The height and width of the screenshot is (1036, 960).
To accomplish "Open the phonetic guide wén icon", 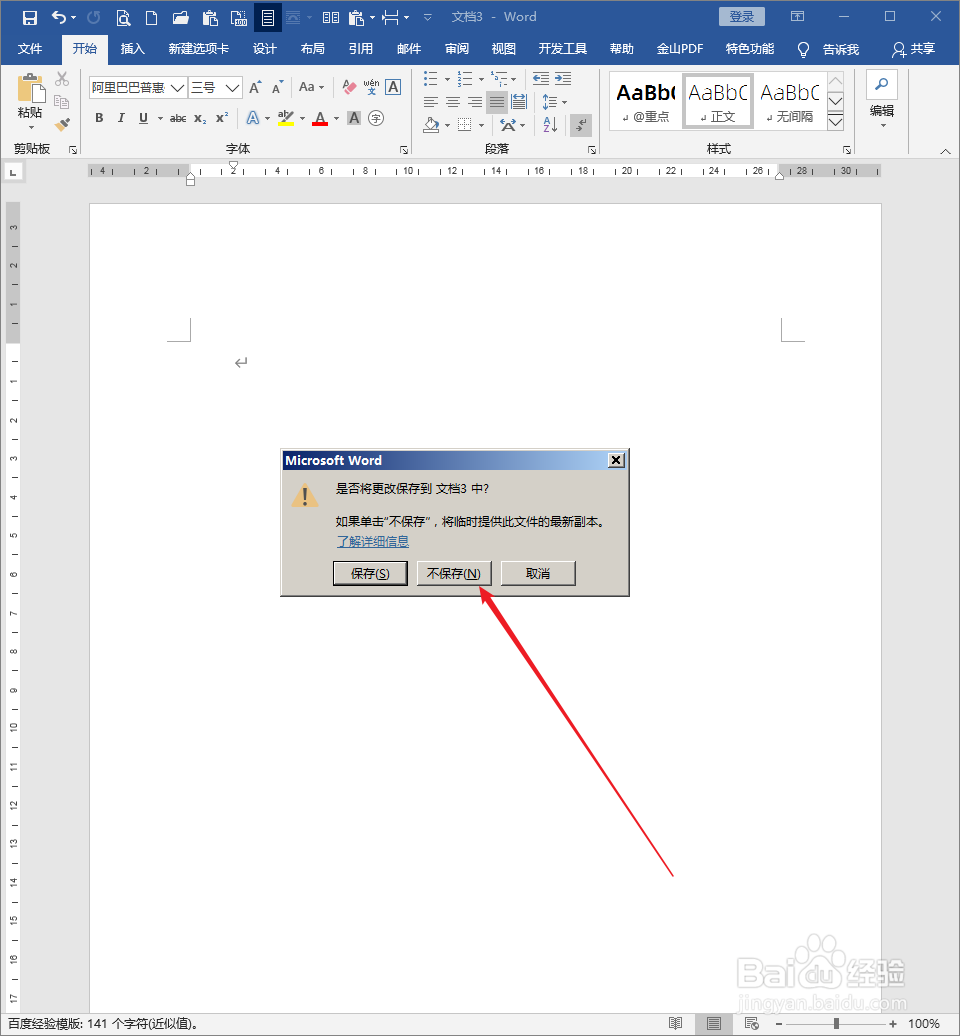I will tap(371, 87).
